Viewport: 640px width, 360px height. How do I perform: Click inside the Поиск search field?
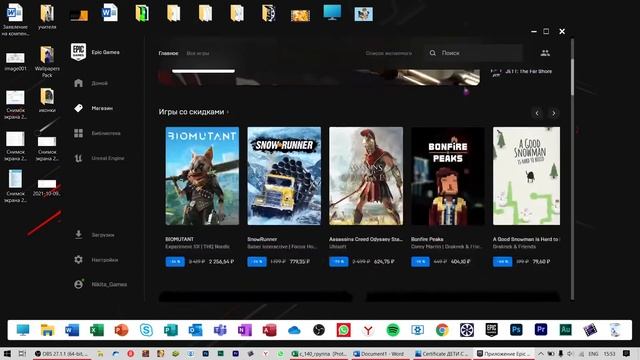[473, 53]
